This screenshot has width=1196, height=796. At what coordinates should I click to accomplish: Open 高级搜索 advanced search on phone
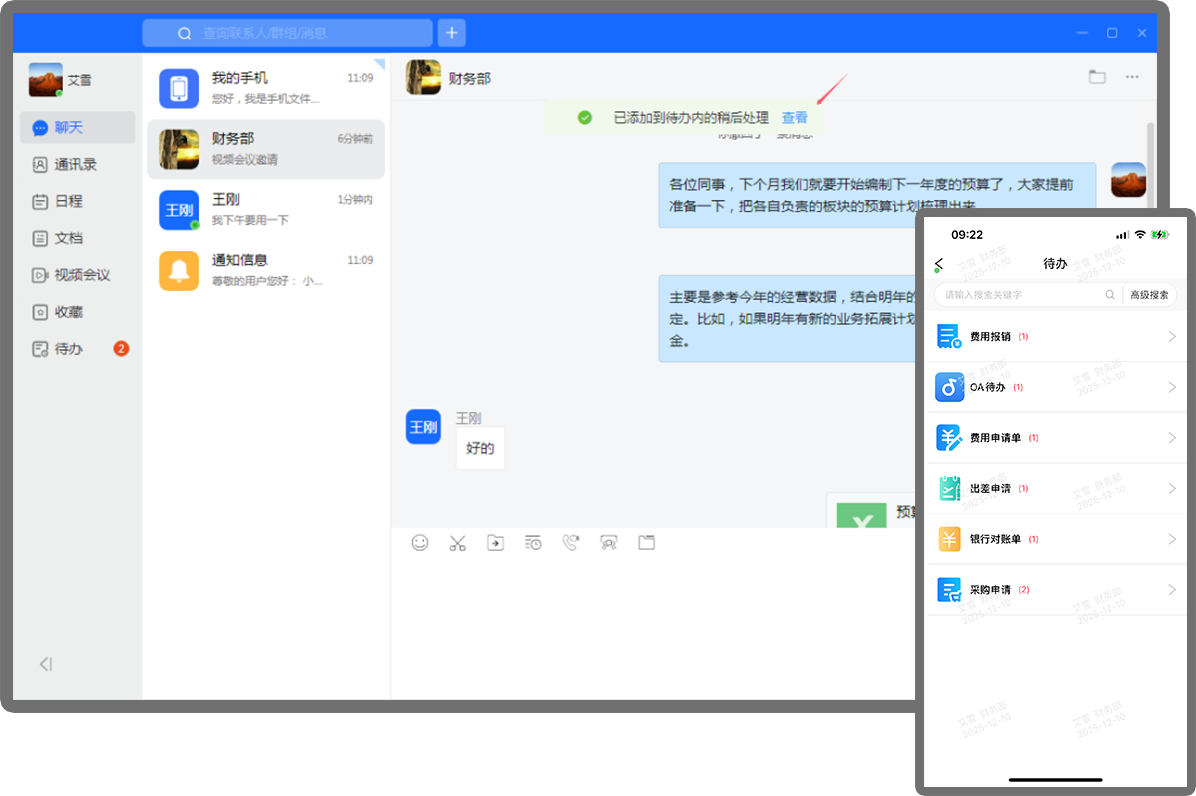coord(1149,295)
